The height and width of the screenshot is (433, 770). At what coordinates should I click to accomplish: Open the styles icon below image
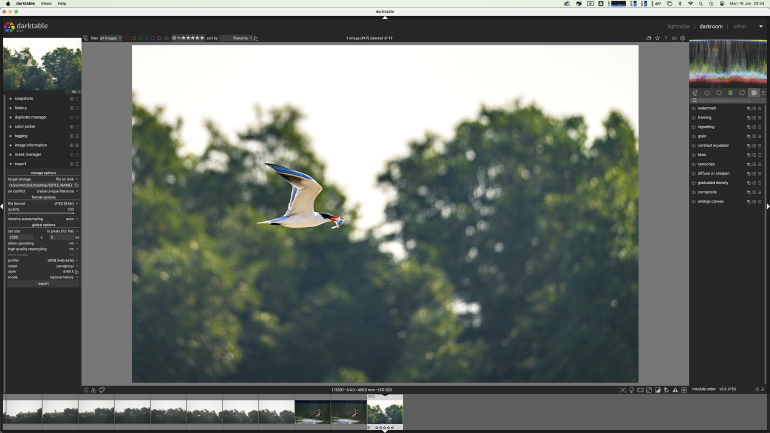coord(94,390)
